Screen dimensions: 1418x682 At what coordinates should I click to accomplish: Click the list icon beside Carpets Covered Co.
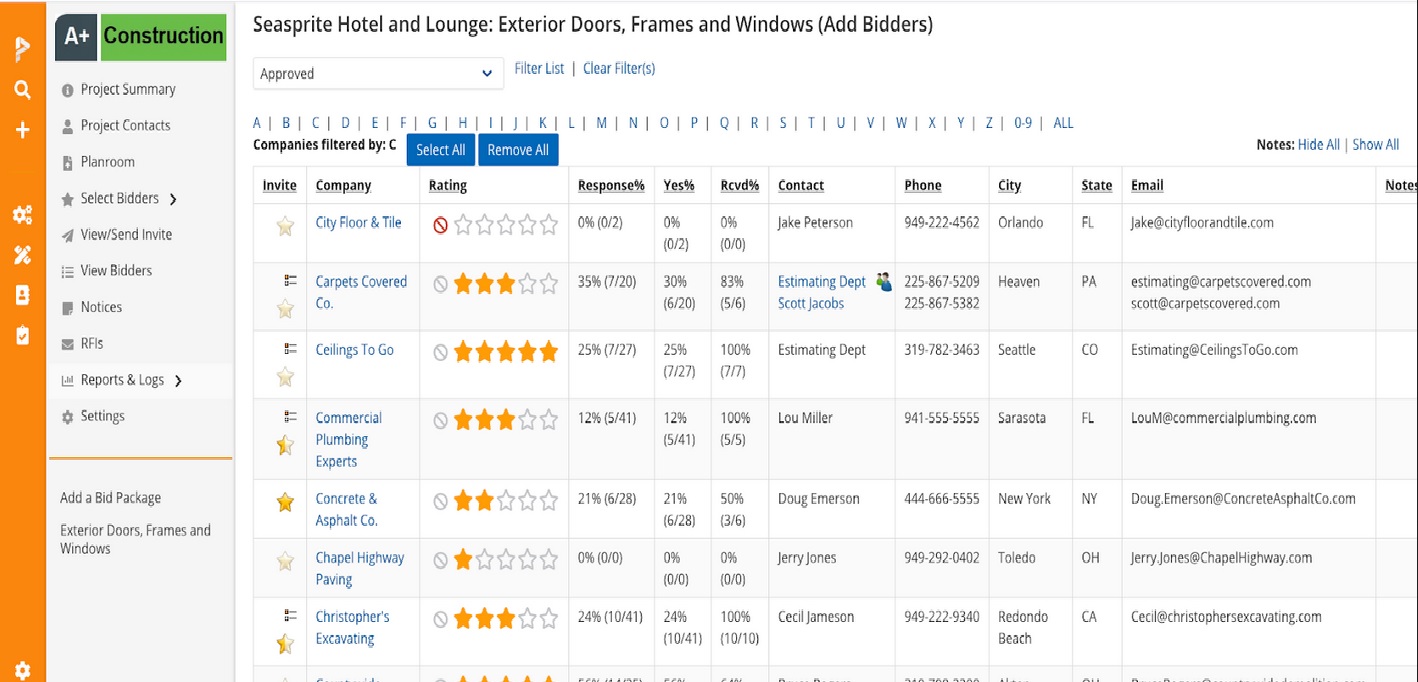tap(291, 281)
